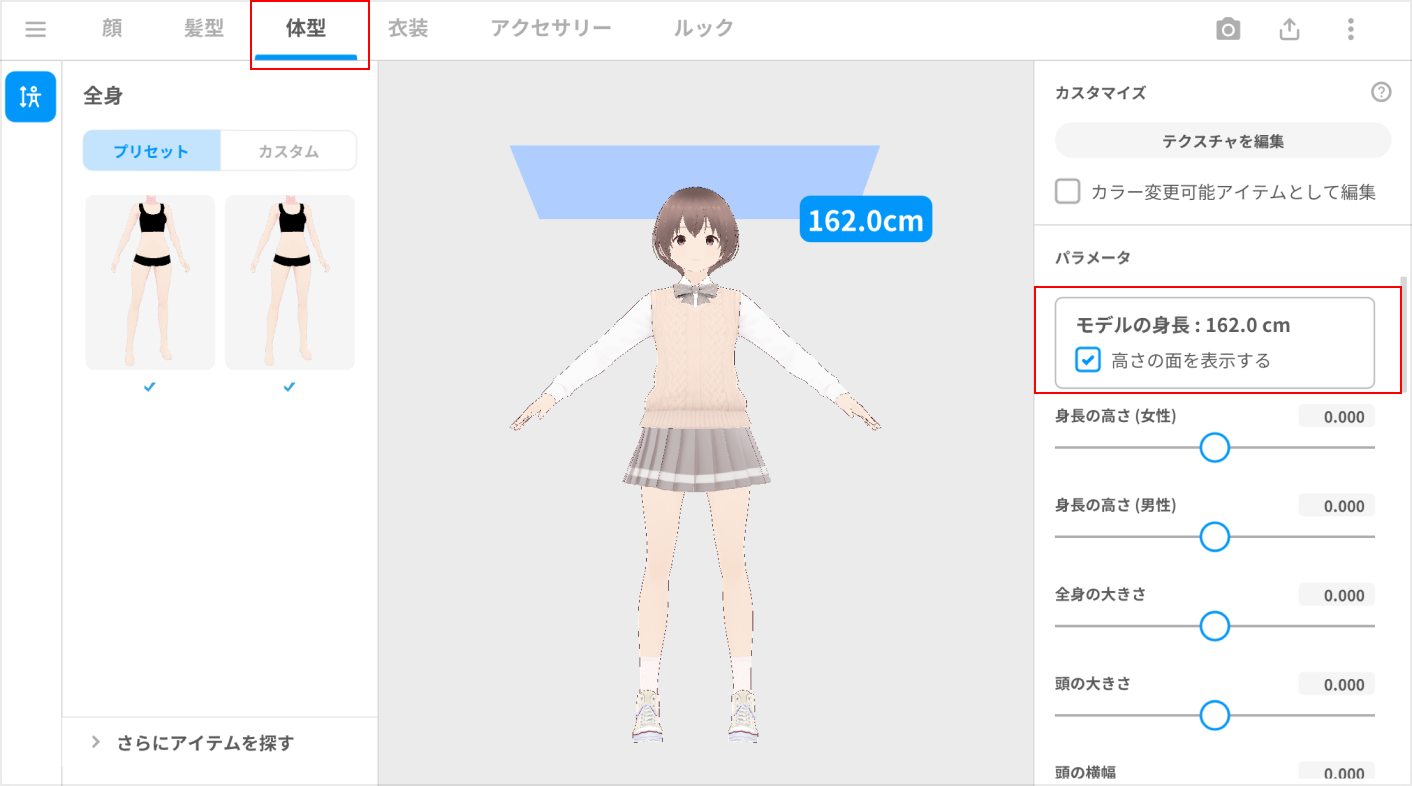Go to the アクセサリー tab
Screen dimensions: 1412x786
coord(551,29)
